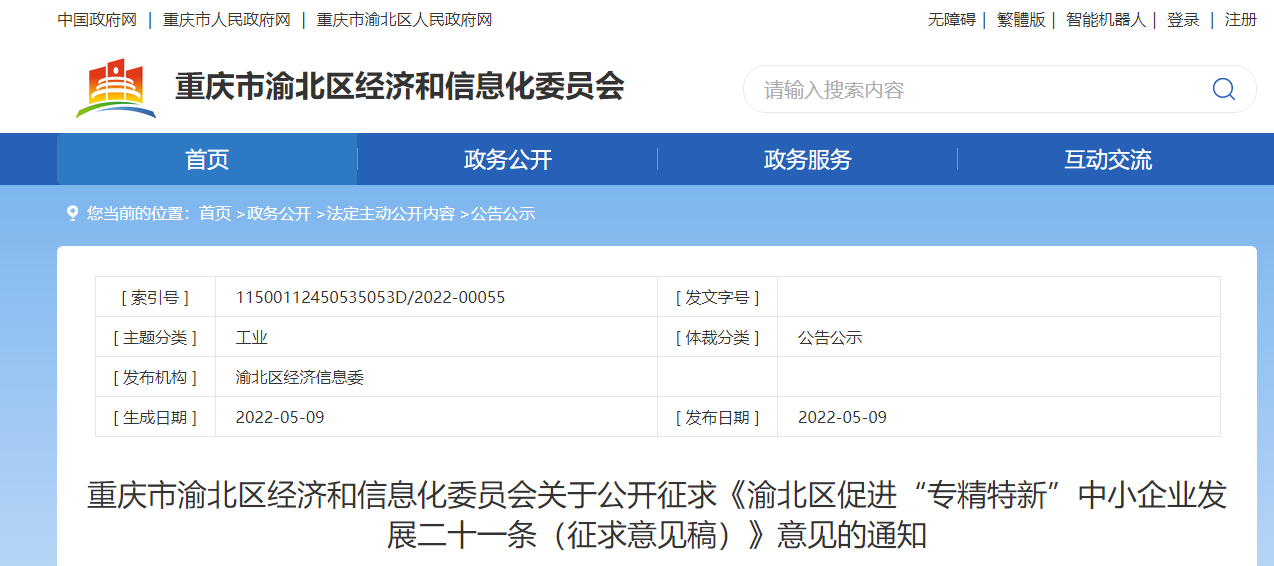The height and width of the screenshot is (566, 1274).
Task: Click 公告公示 in the breadcrumb
Action: 503,213
